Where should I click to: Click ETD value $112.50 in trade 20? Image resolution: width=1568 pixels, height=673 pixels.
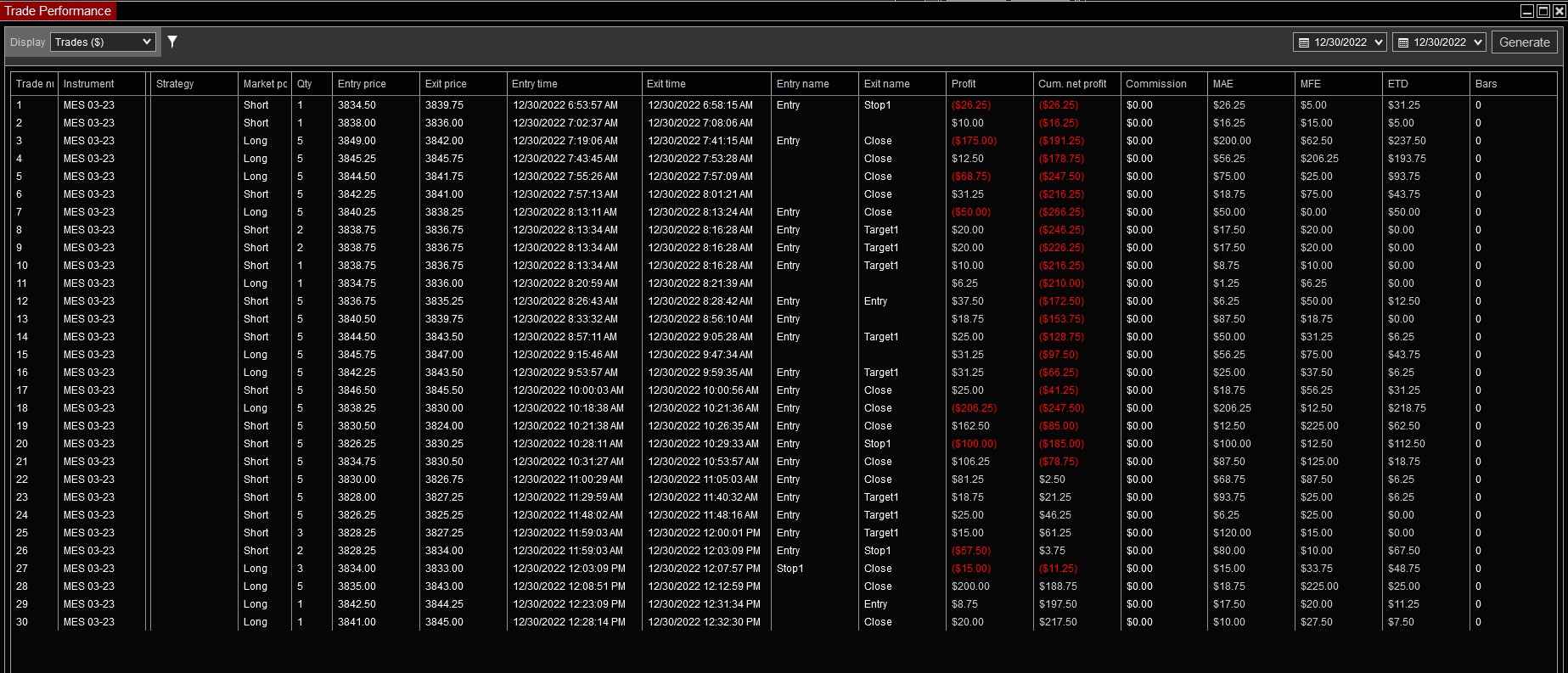(x=1407, y=444)
